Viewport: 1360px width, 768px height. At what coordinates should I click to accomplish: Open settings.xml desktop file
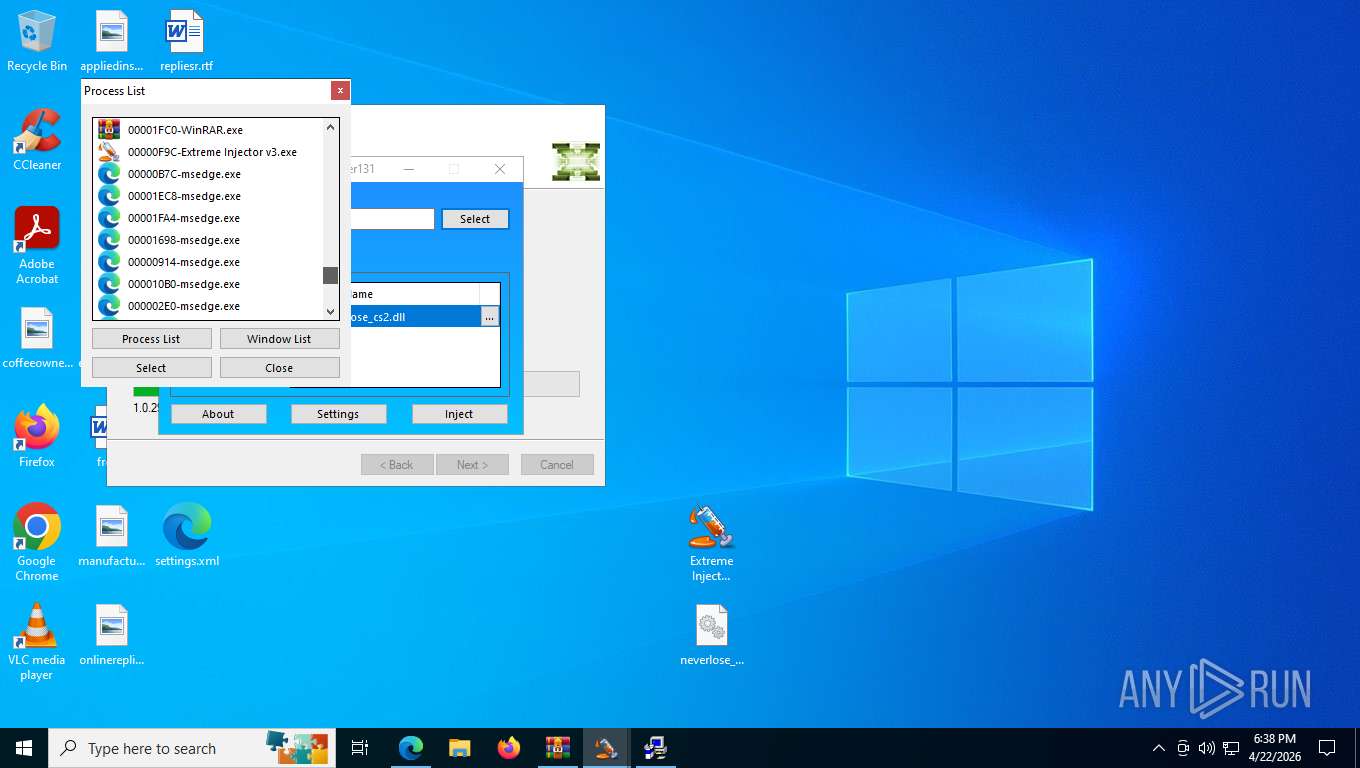pos(187,536)
